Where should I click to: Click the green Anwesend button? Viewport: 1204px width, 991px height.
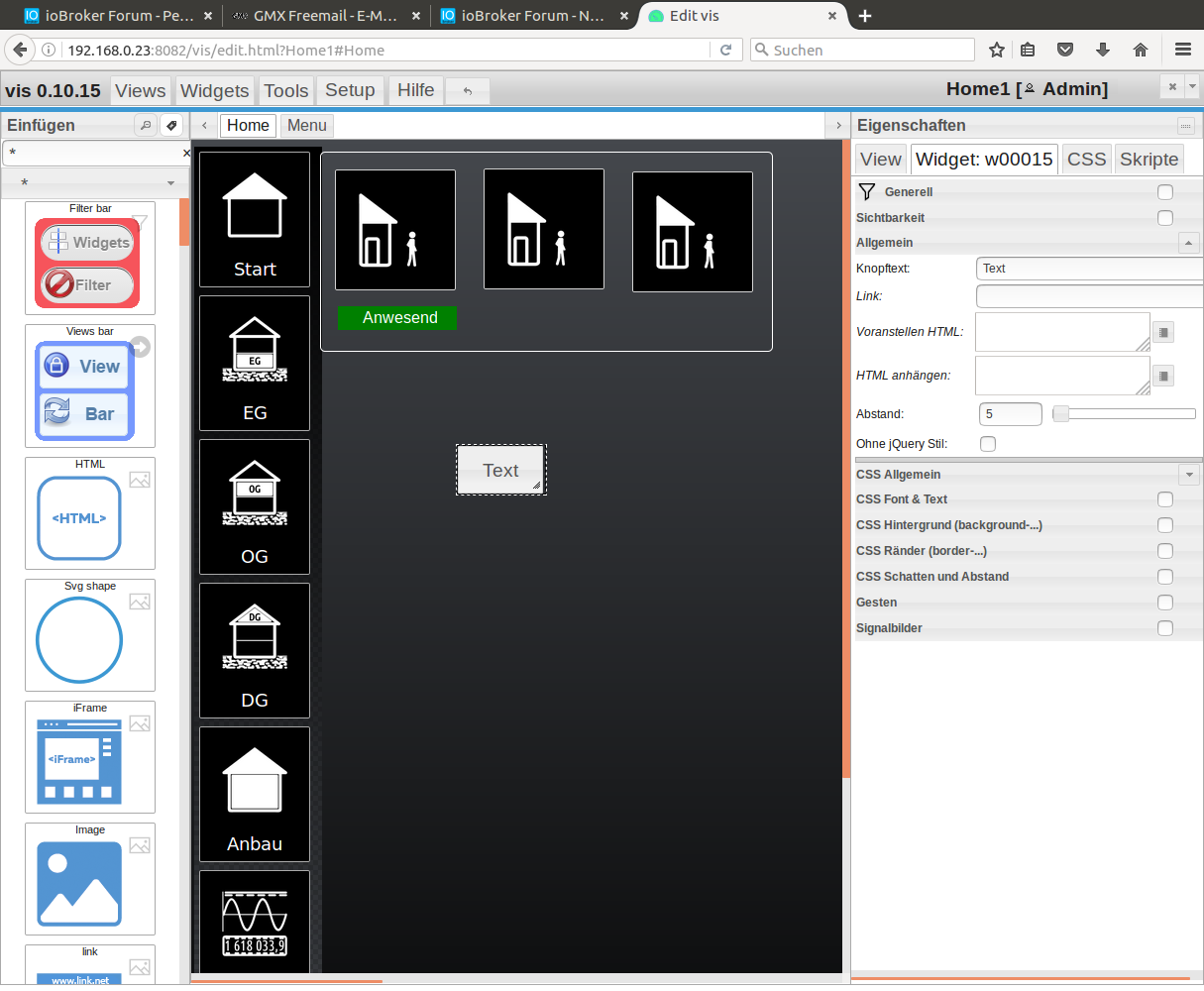coord(398,318)
